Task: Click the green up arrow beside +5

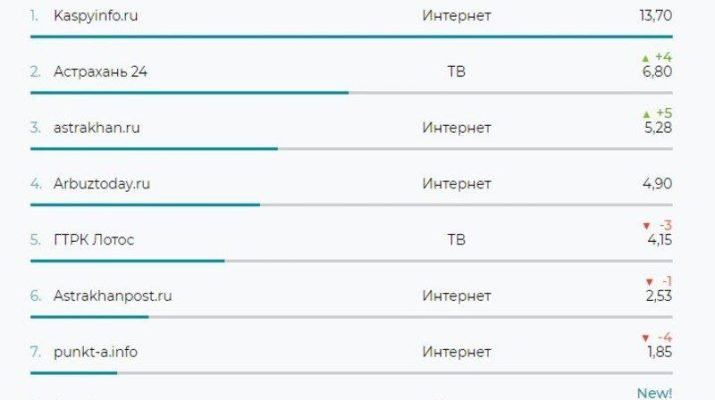Action: (x=646, y=114)
